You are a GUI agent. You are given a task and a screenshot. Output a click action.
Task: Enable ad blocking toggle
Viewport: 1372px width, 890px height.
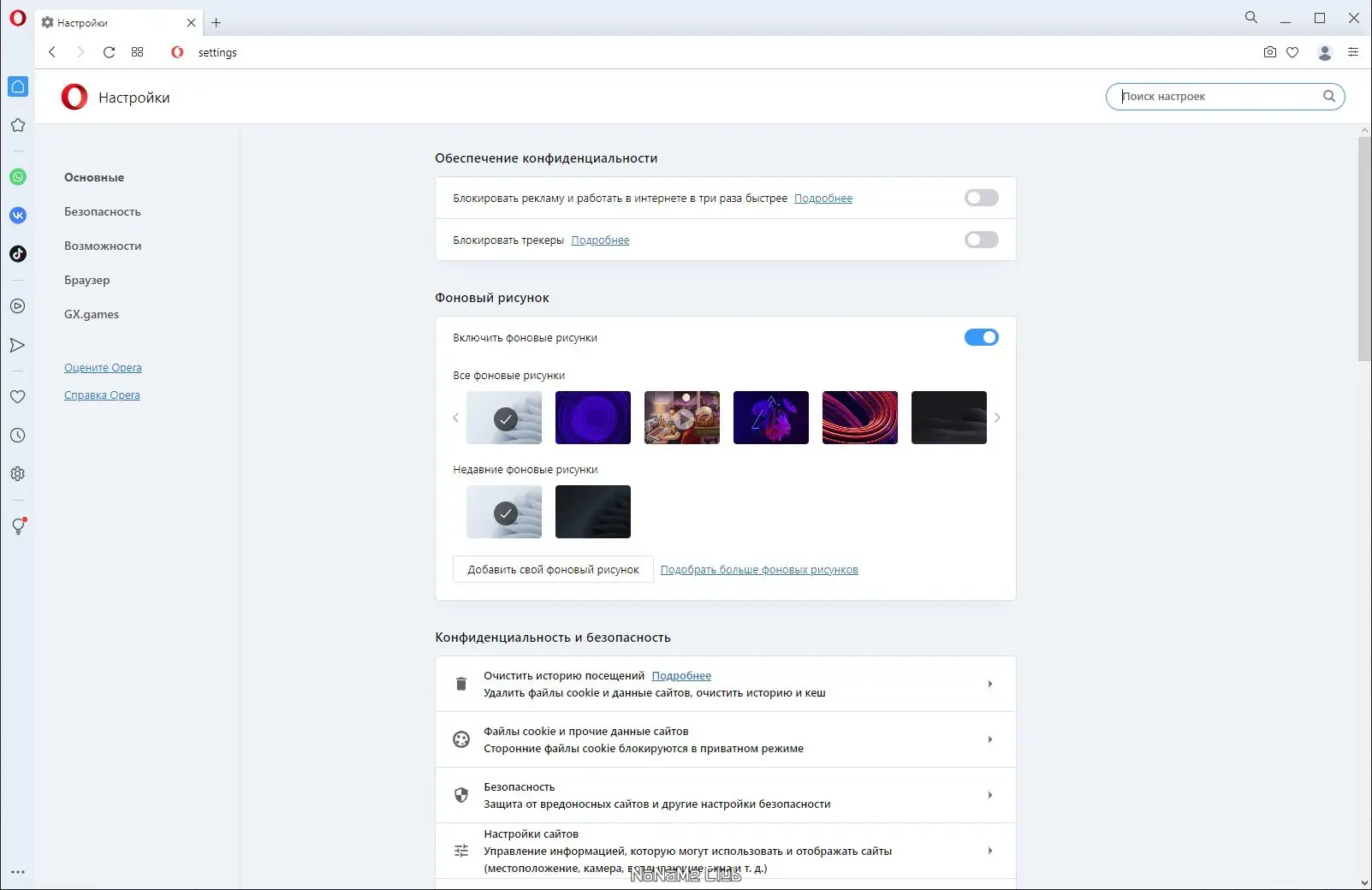(981, 198)
